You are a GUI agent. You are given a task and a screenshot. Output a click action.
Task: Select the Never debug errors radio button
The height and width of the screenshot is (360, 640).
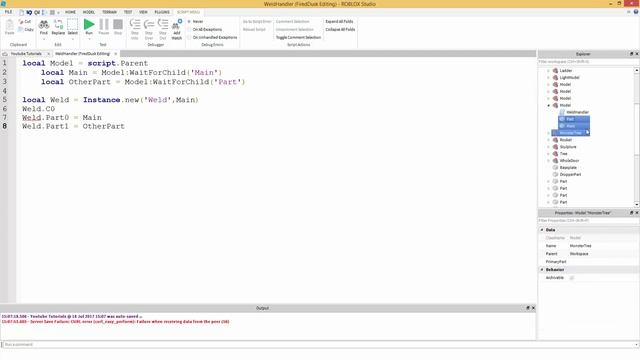pyautogui.click(x=189, y=21)
